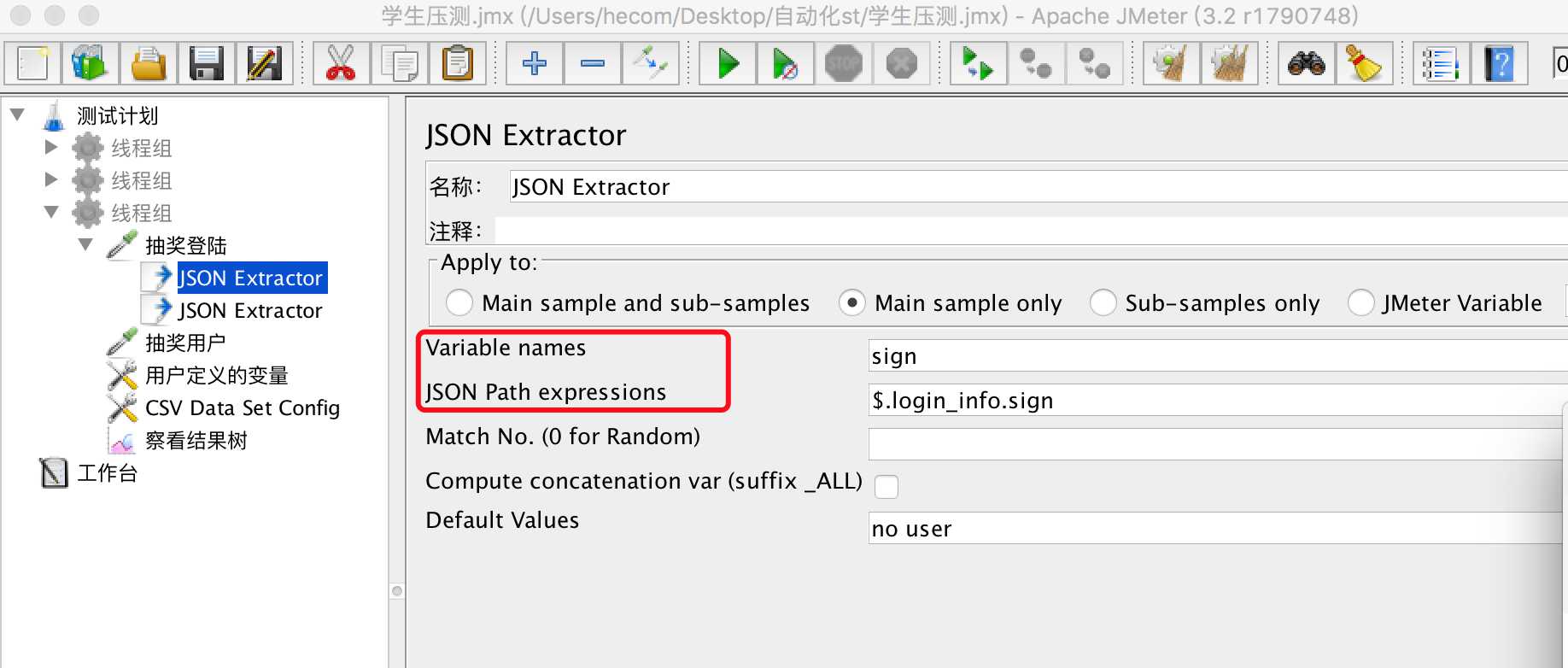Click the 注释 comment field
Screen dimensions: 1568x668
pyautogui.click(x=1032, y=231)
